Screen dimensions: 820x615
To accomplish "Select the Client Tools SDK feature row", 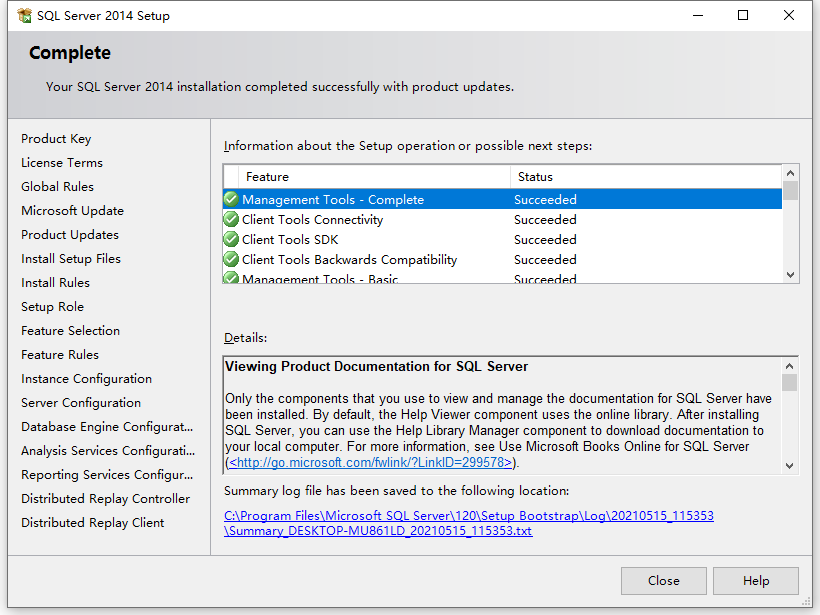I will click(x=503, y=240).
